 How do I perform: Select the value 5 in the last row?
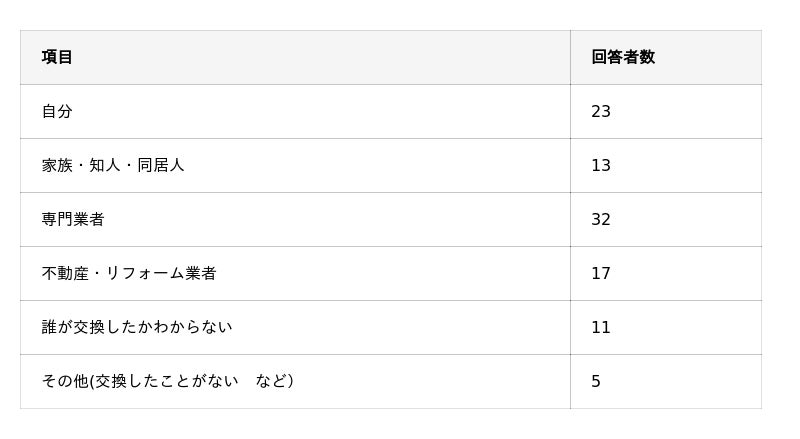pyautogui.click(x=596, y=381)
